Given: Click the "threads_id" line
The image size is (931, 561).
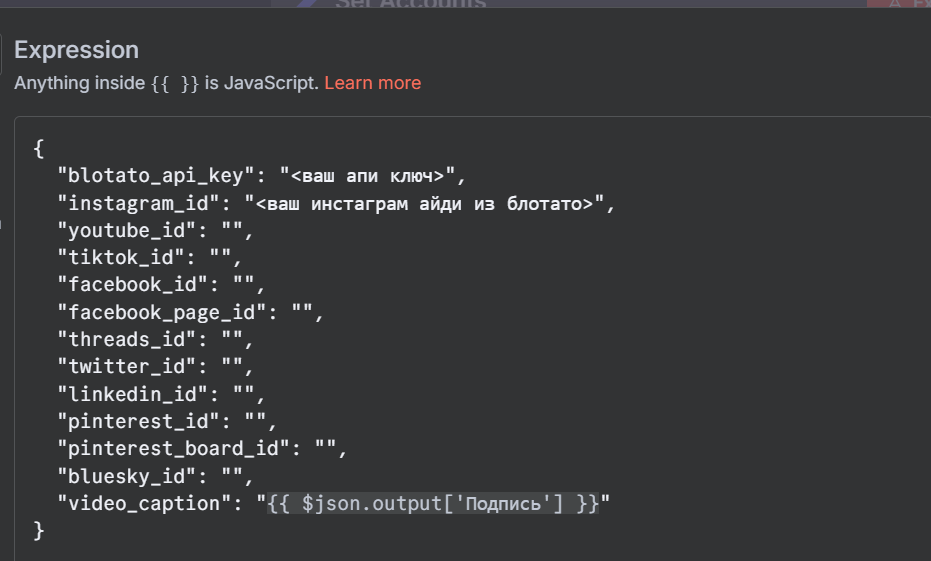Looking at the screenshot, I should (156, 340).
